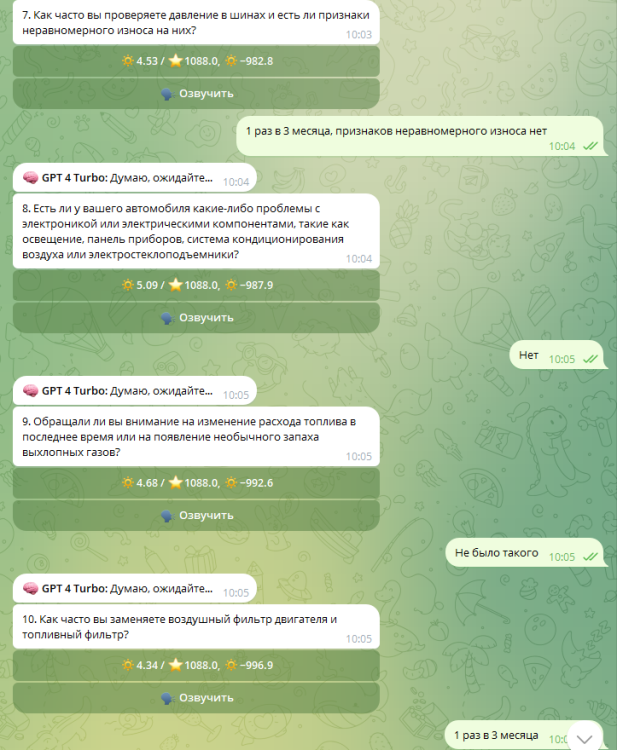This screenshot has height=750, width=617.
Task: Select the sent reply "Нет"
Action: [556, 355]
